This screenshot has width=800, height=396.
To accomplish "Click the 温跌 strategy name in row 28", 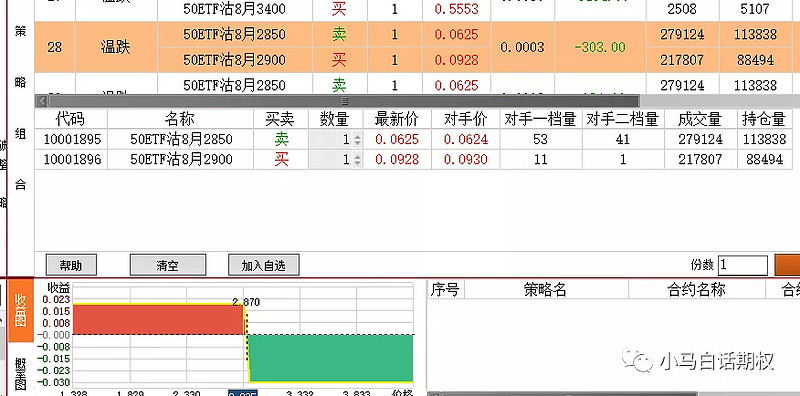I will 116,47.
